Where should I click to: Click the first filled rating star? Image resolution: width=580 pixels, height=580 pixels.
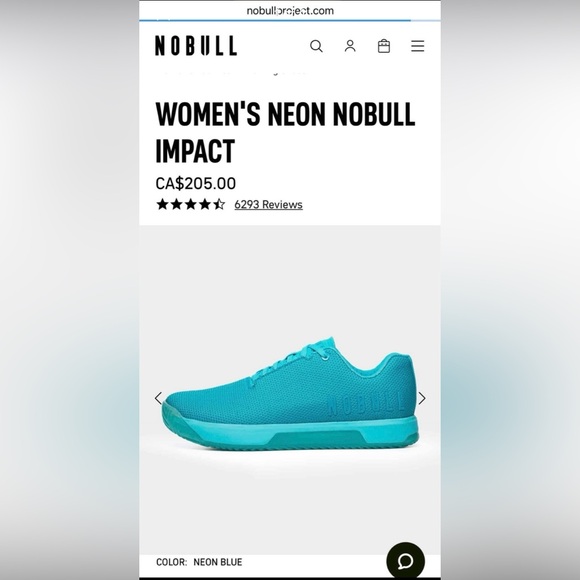point(162,204)
